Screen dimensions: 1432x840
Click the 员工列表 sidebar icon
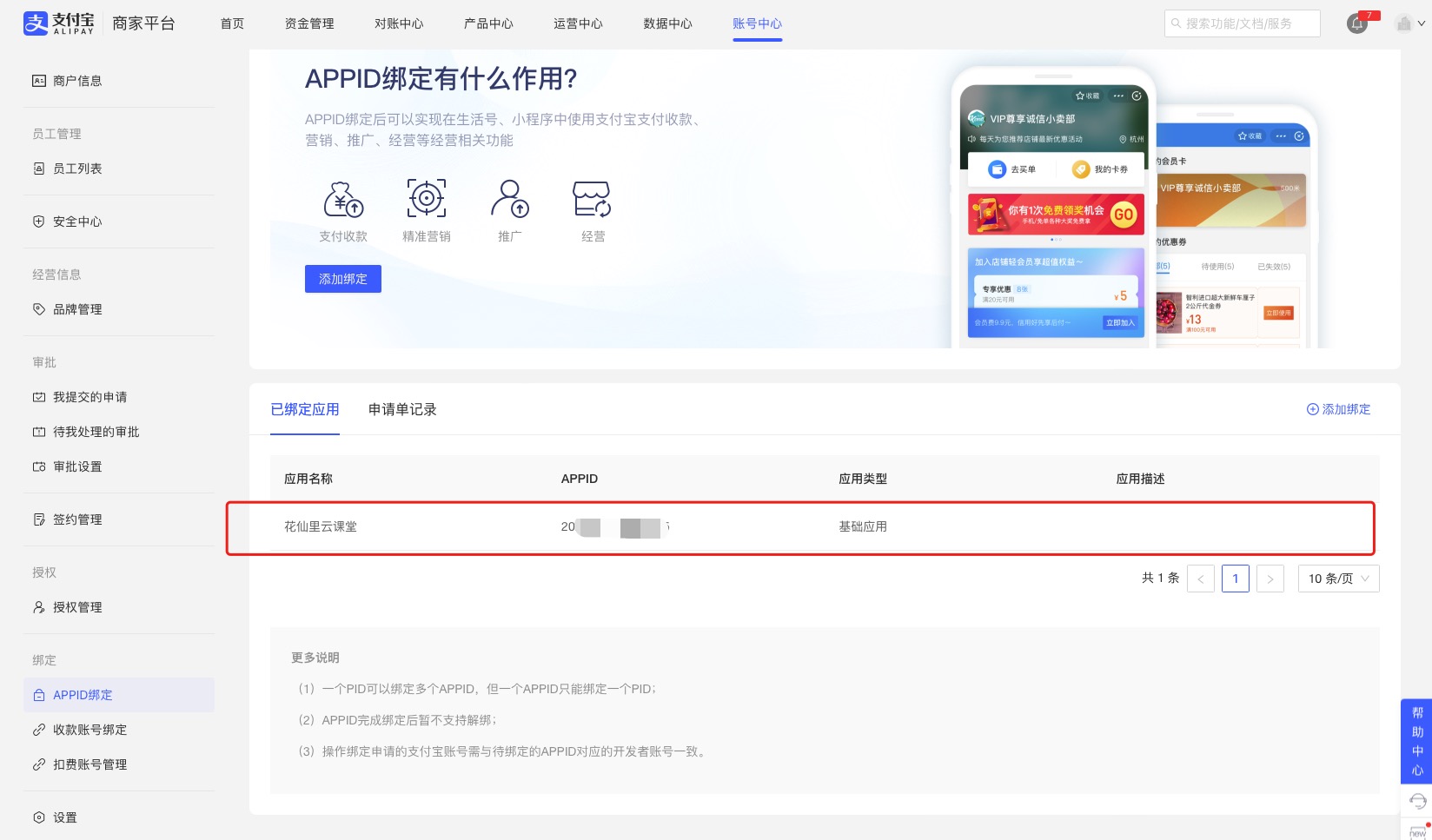tap(39, 169)
